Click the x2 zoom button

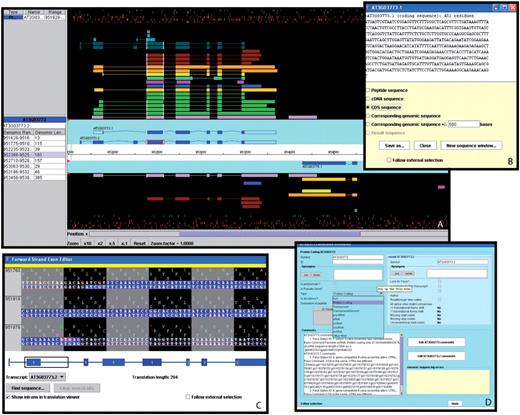100,243
